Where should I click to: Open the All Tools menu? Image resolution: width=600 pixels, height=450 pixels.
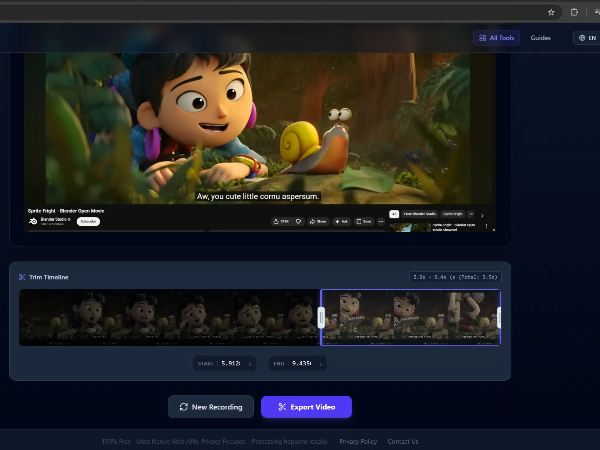(496, 38)
